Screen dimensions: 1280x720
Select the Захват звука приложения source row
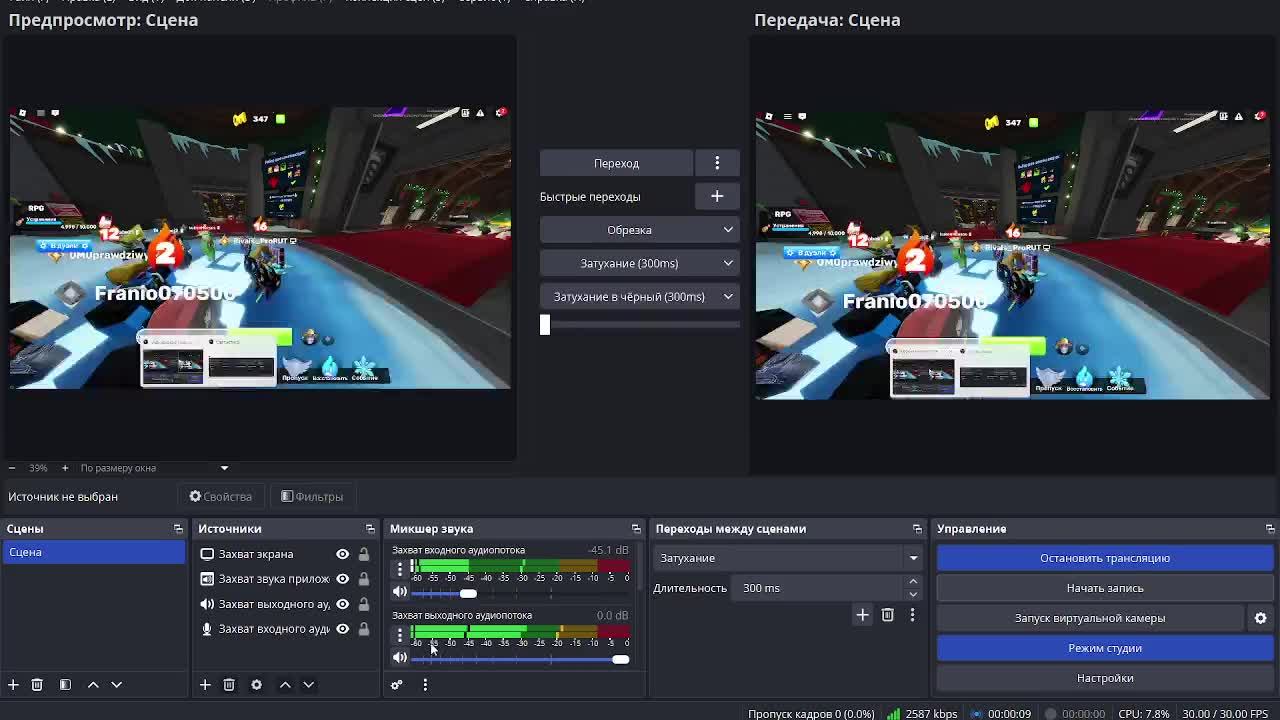pos(284,579)
